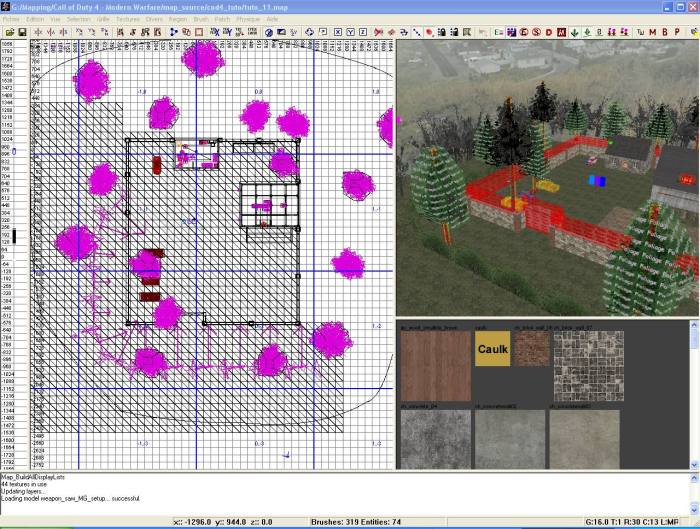The image size is (700, 529).
Task: Click texture browser scroll-up arrow
Action: (694, 325)
